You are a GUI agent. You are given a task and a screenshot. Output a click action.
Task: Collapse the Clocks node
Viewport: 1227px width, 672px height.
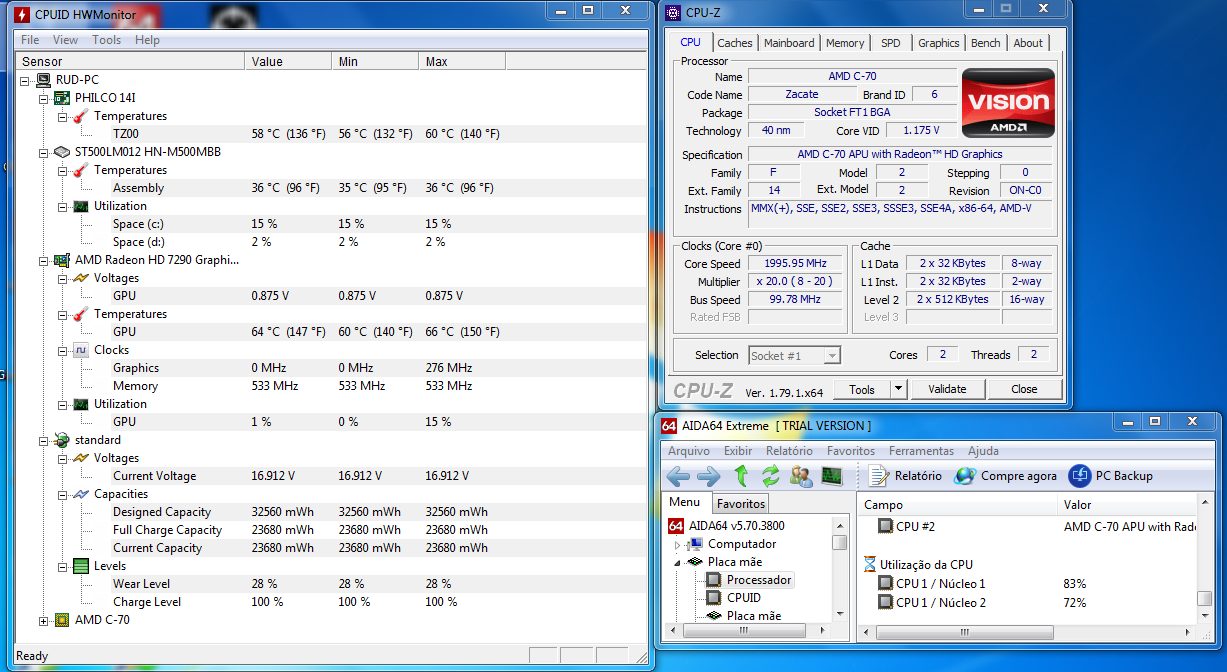tap(62, 350)
